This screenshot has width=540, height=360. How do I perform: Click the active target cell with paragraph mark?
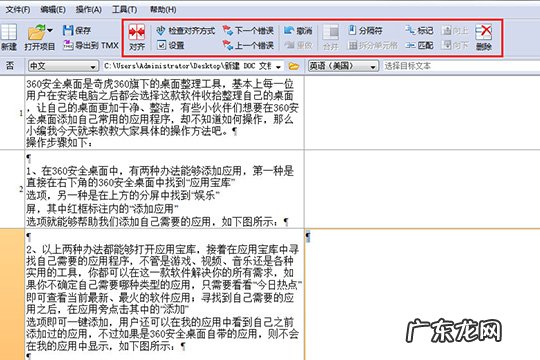[x=422, y=295]
